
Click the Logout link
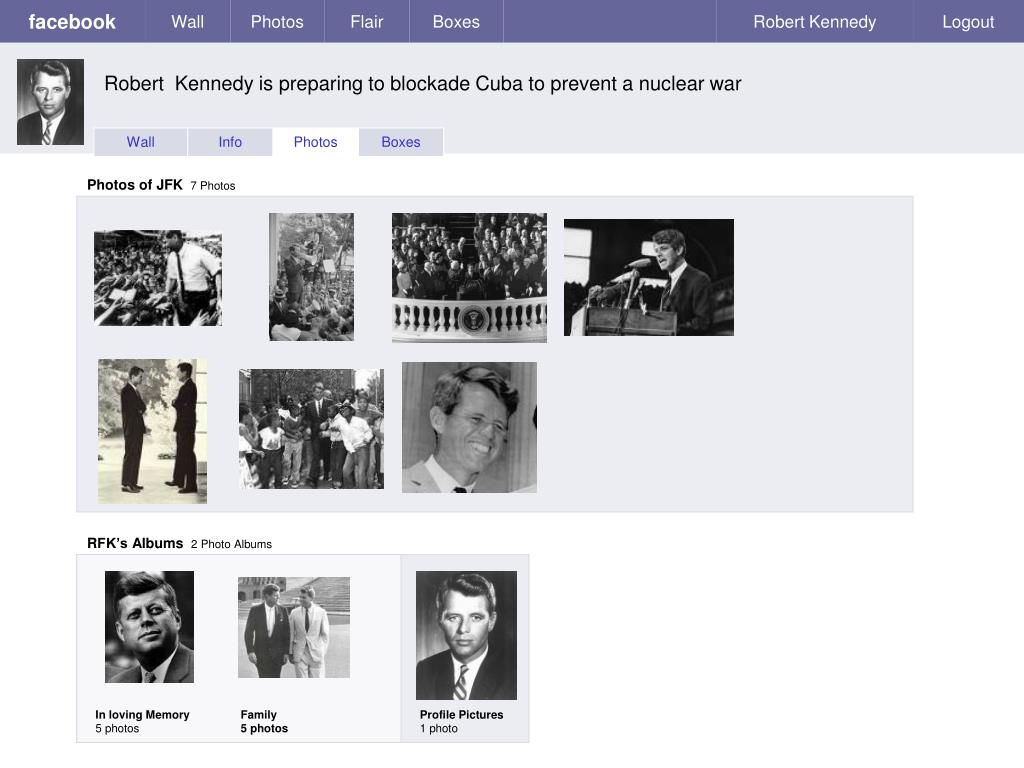coord(968,22)
